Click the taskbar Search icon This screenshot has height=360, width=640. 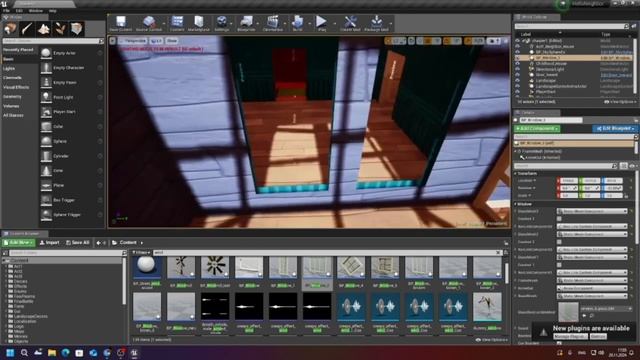point(24,353)
